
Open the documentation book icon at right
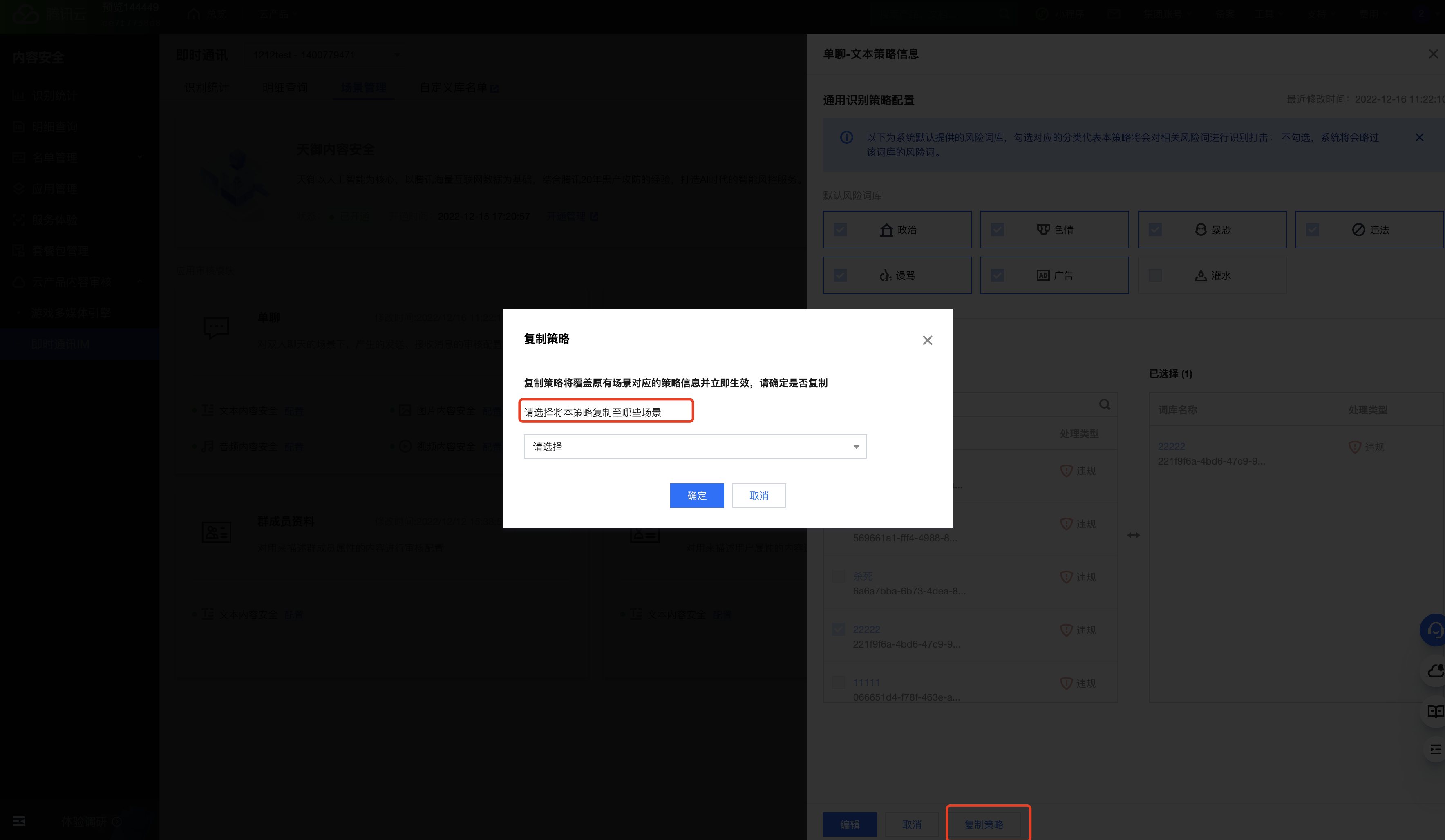[1435, 712]
